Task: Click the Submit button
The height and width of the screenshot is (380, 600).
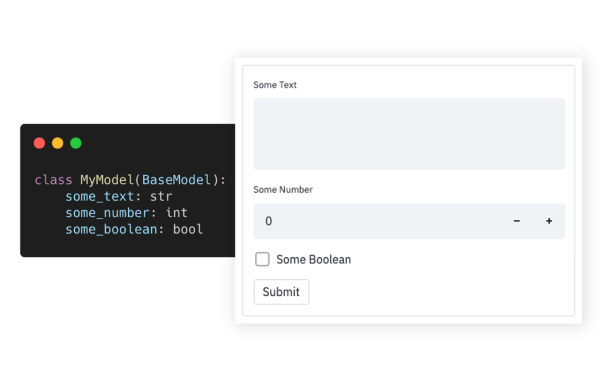Action: pos(281,292)
